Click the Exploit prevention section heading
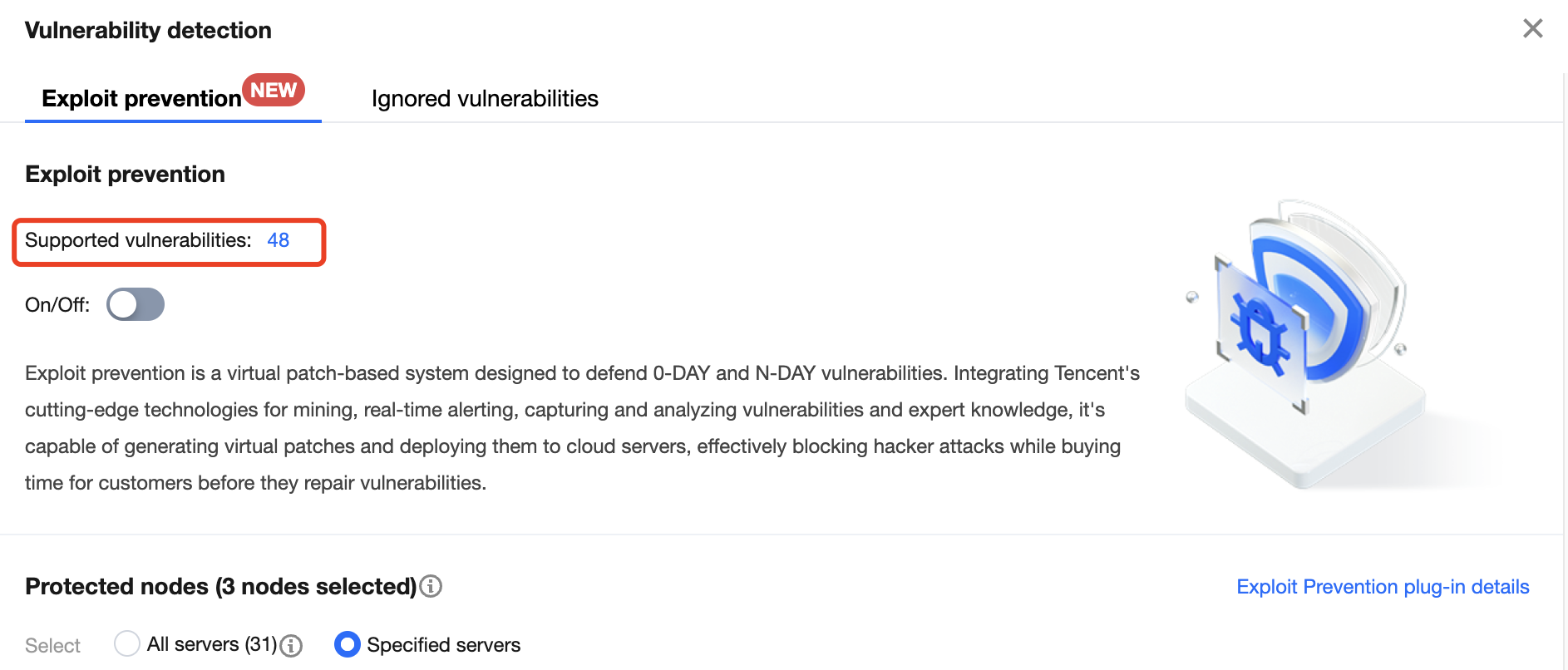 click(125, 175)
